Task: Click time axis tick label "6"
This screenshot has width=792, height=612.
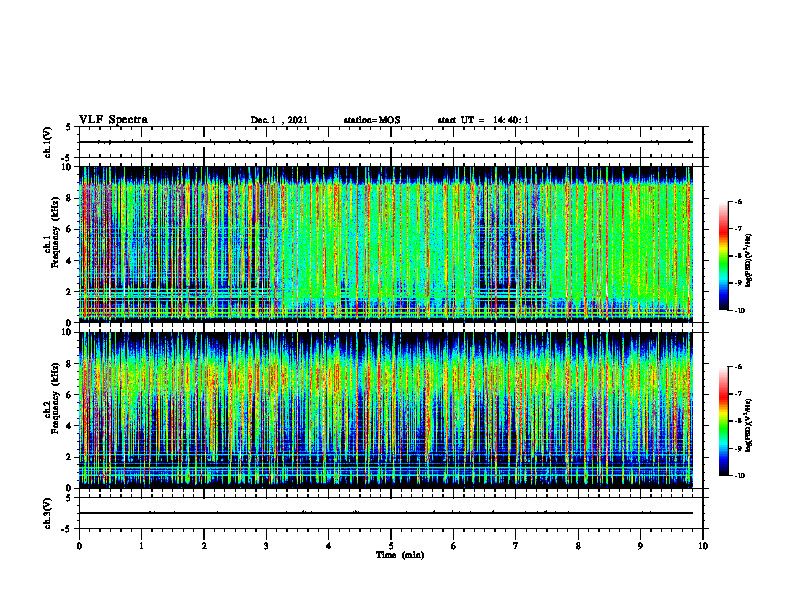Action: click(453, 546)
